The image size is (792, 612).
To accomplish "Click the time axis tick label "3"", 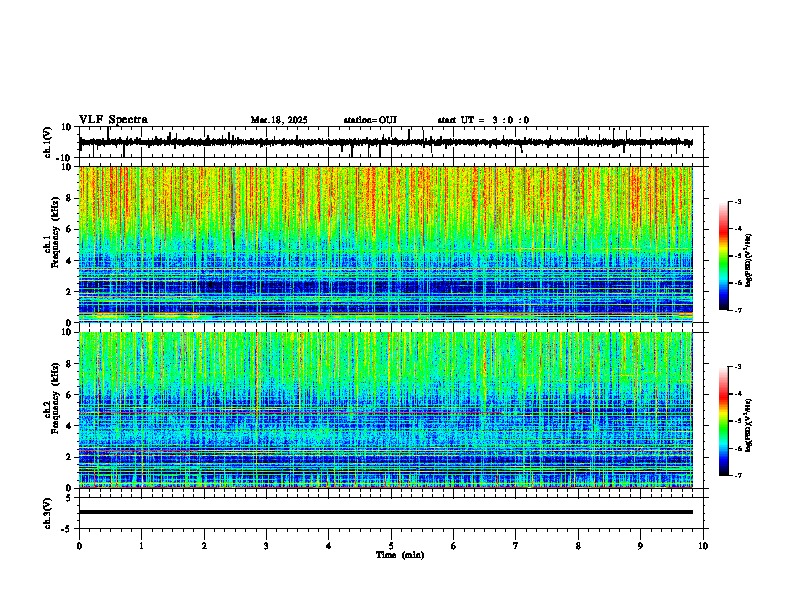I will click(x=266, y=546).
